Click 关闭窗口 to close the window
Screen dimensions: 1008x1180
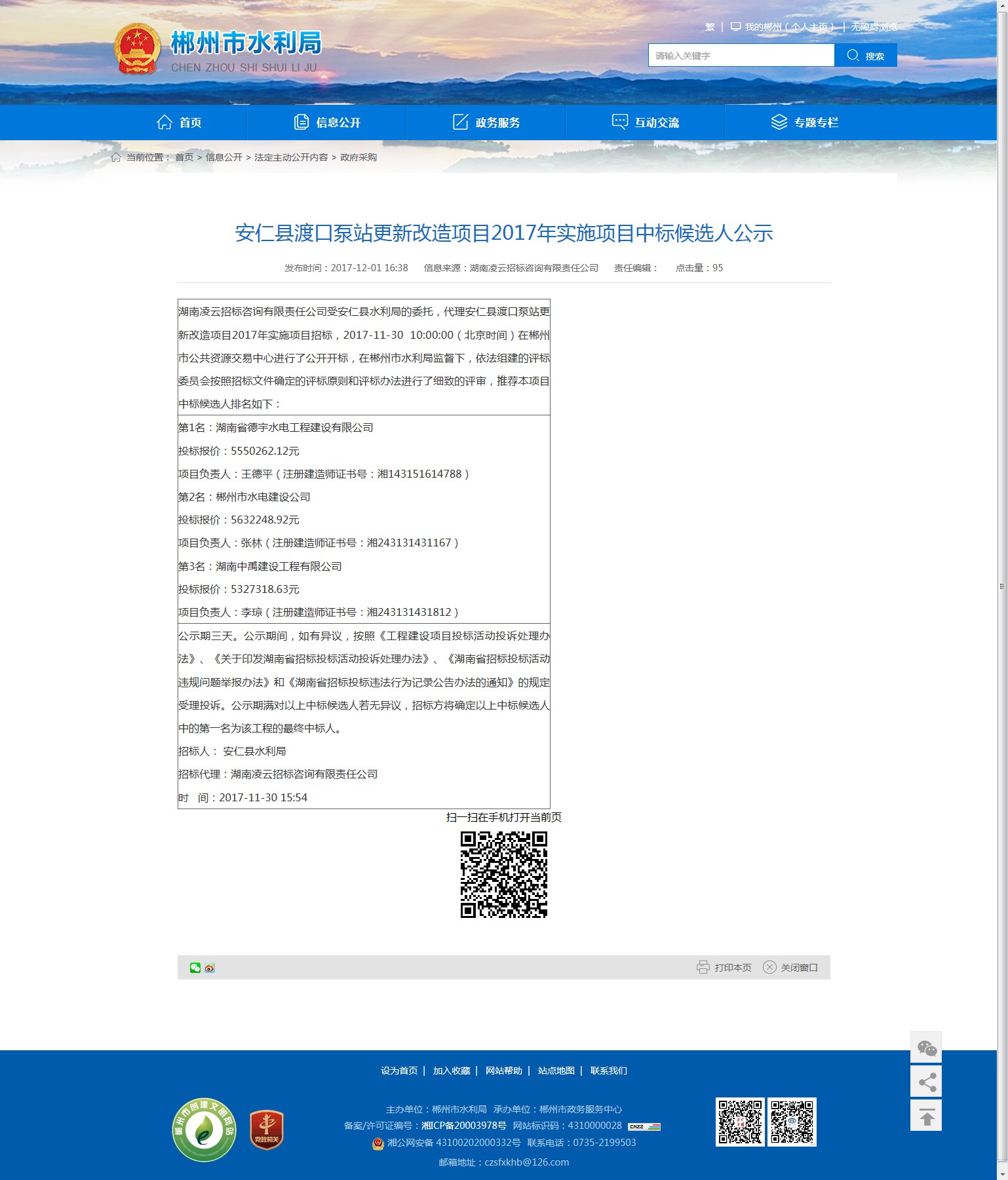791,968
